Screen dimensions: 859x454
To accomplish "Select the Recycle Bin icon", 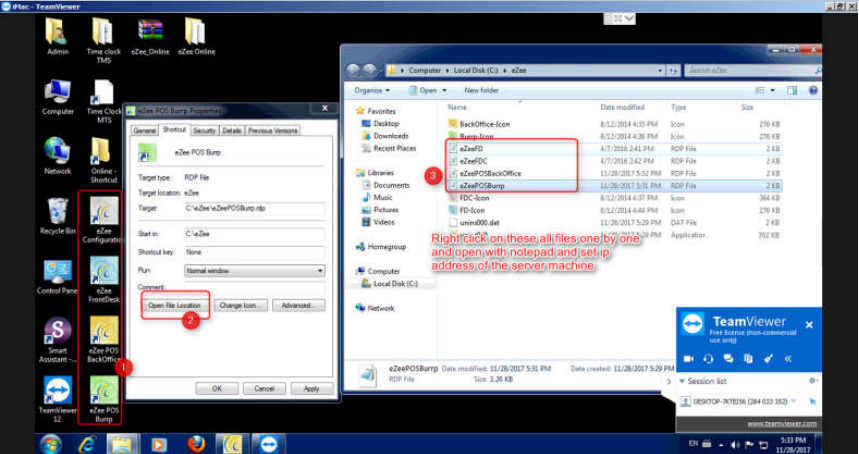I will (58, 216).
